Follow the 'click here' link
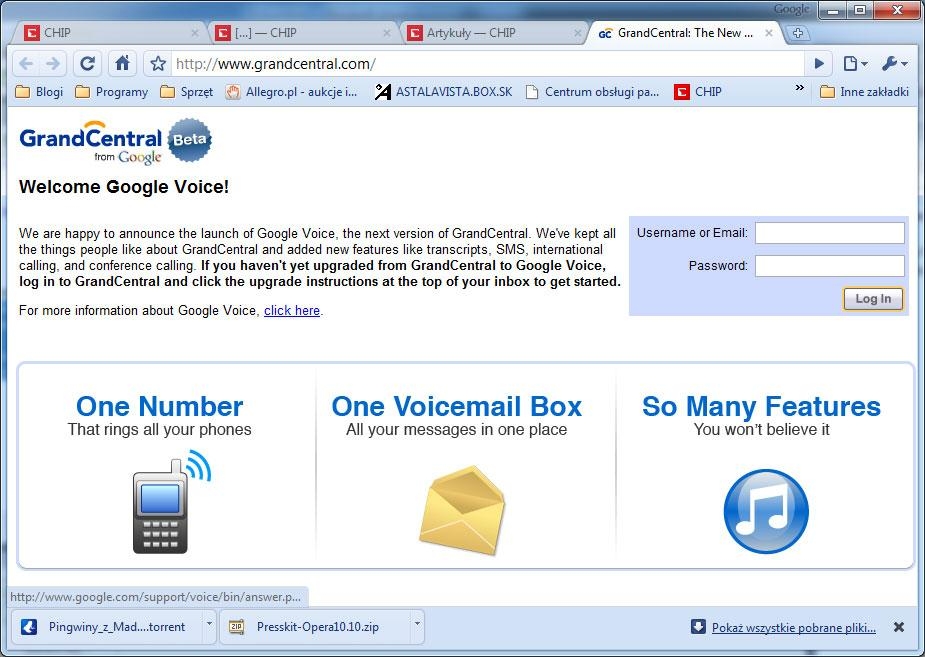This screenshot has width=925, height=657. (291, 310)
